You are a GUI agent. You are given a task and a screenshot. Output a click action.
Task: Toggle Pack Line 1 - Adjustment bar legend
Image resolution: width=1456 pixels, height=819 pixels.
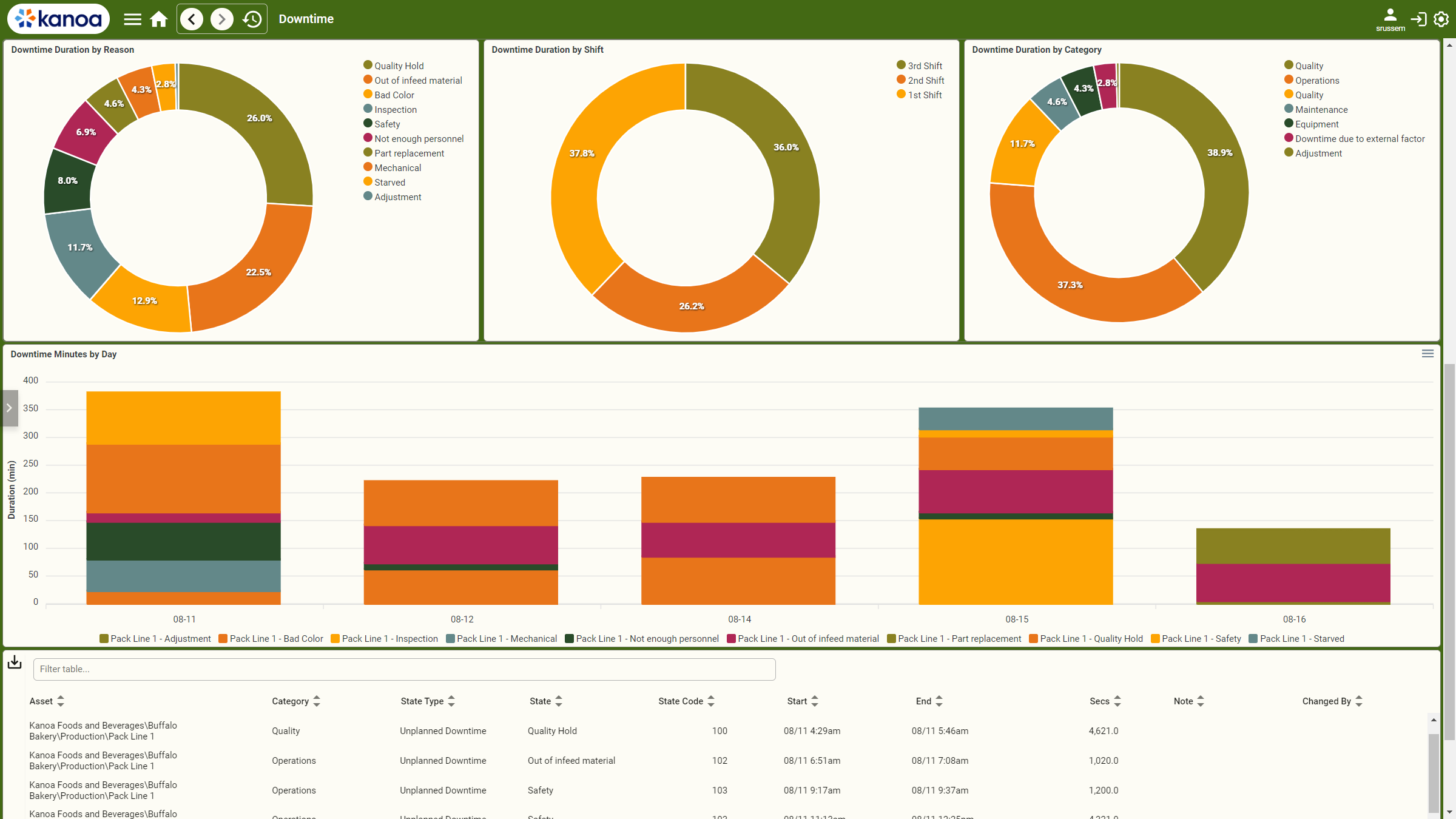pyautogui.click(x=155, y=638)
